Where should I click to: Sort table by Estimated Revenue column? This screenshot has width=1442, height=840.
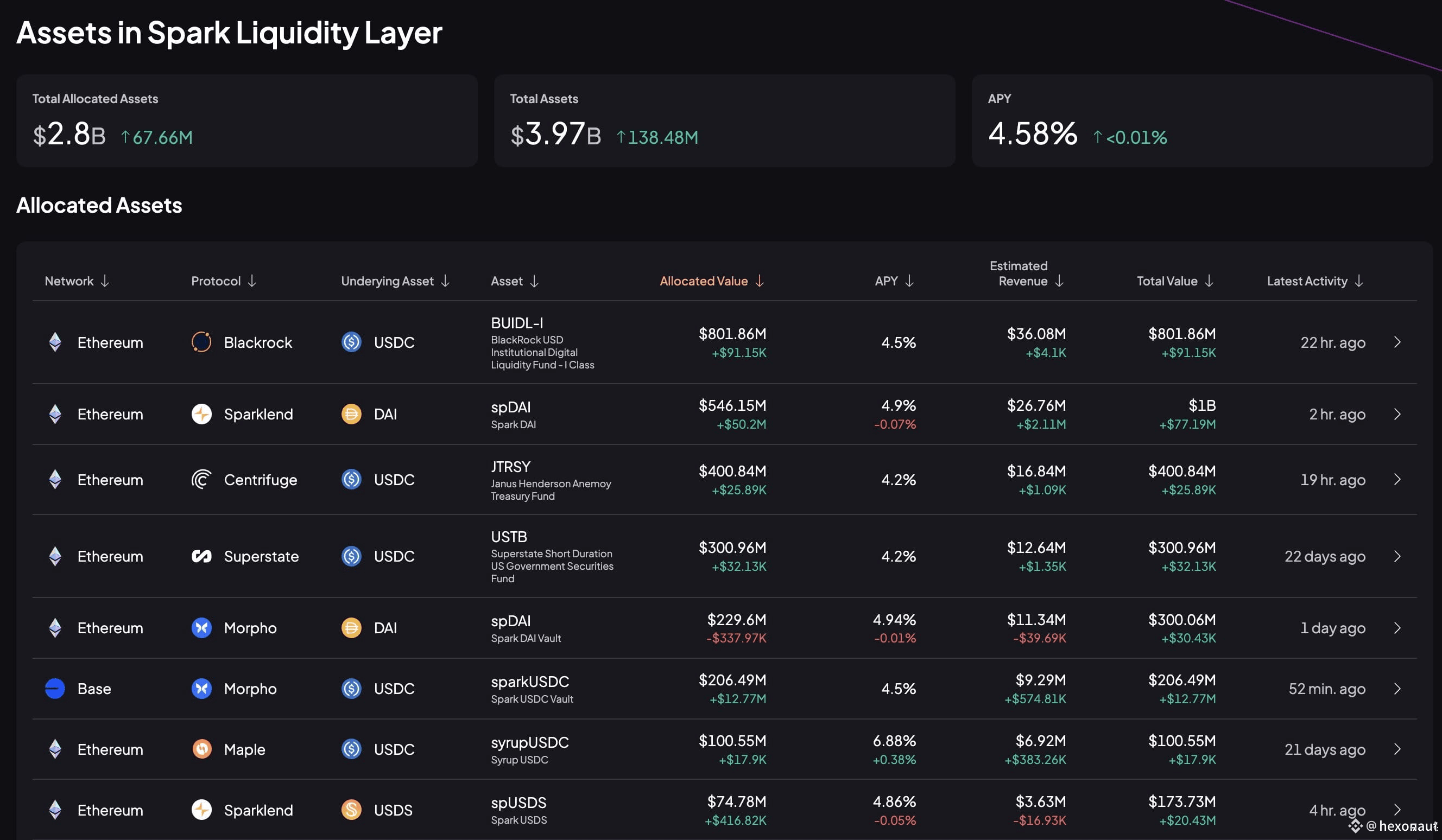1027,273
